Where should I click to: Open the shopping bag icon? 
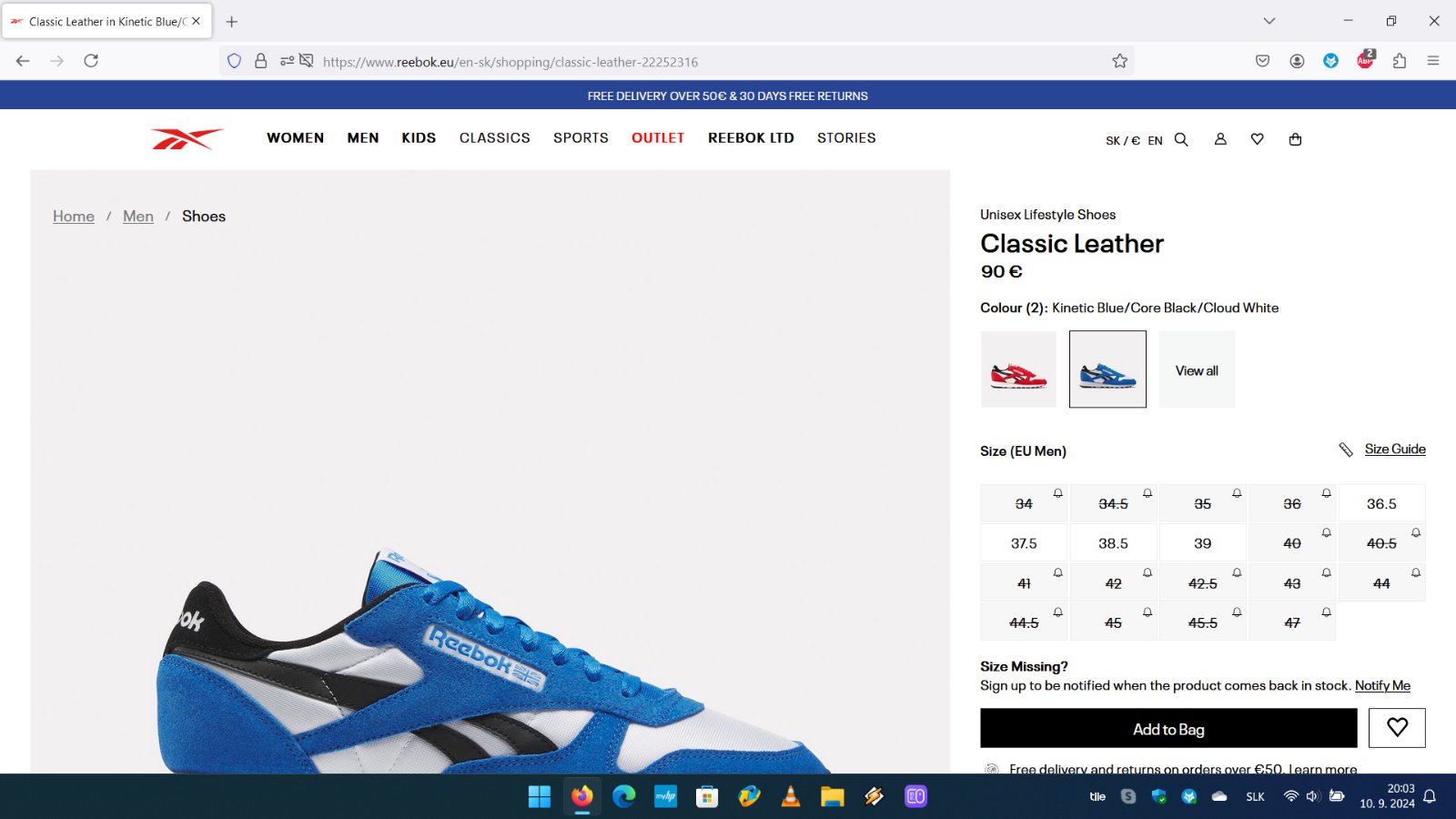tap(1295, 139)
